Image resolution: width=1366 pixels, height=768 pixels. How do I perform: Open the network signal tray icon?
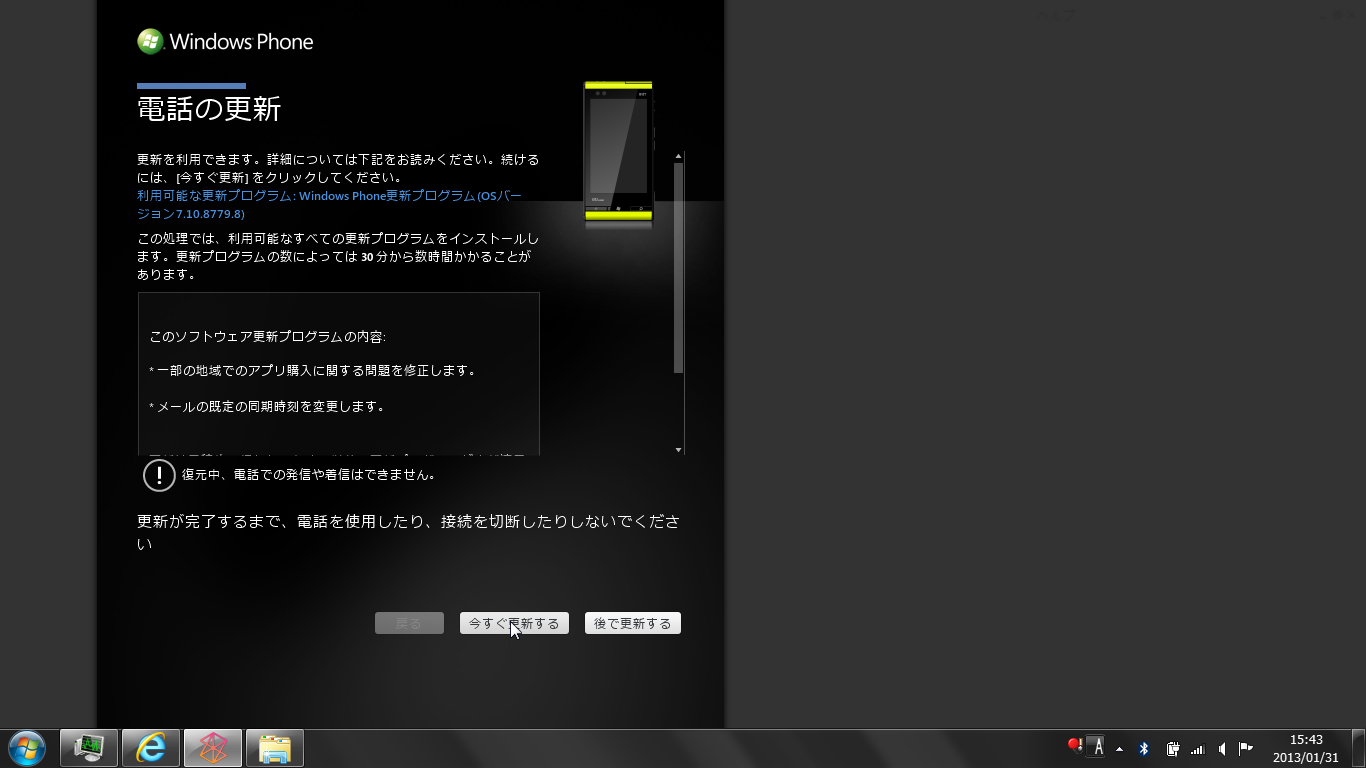click(x=1197, y=748)
